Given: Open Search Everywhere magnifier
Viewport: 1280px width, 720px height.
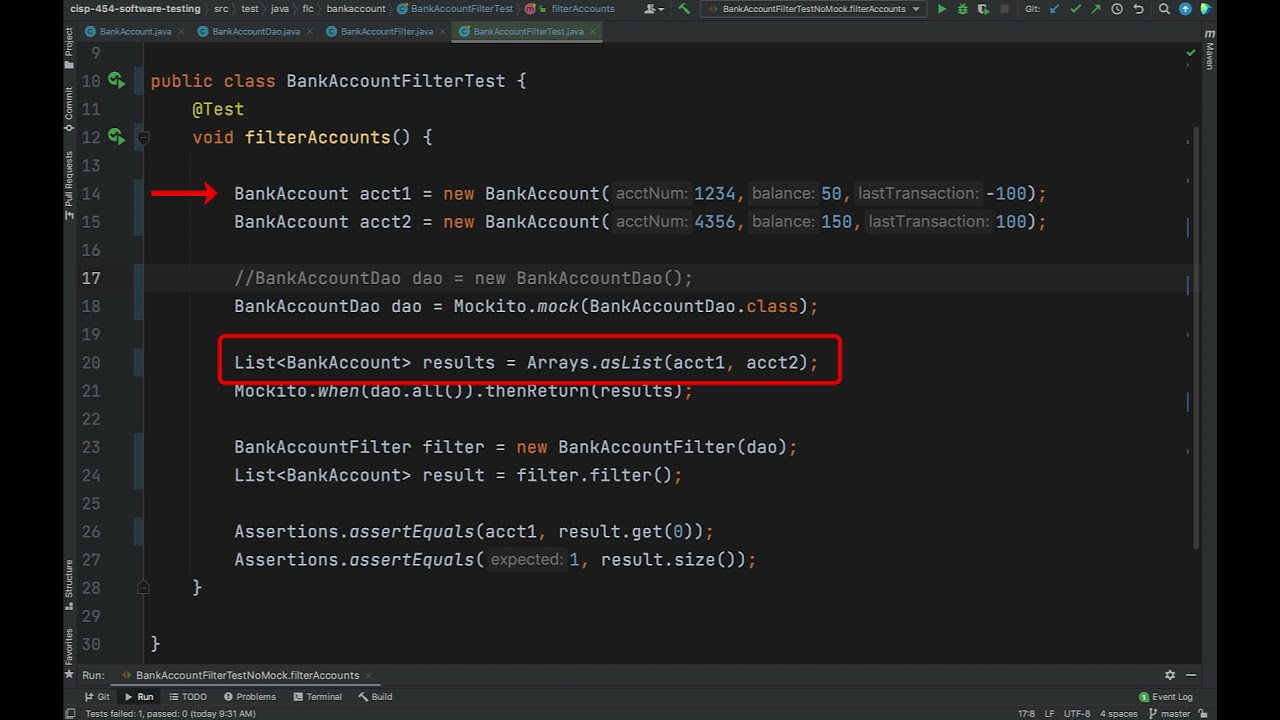Looking at the screenshot, I should pyautogui.click(x=1164, y=9).
